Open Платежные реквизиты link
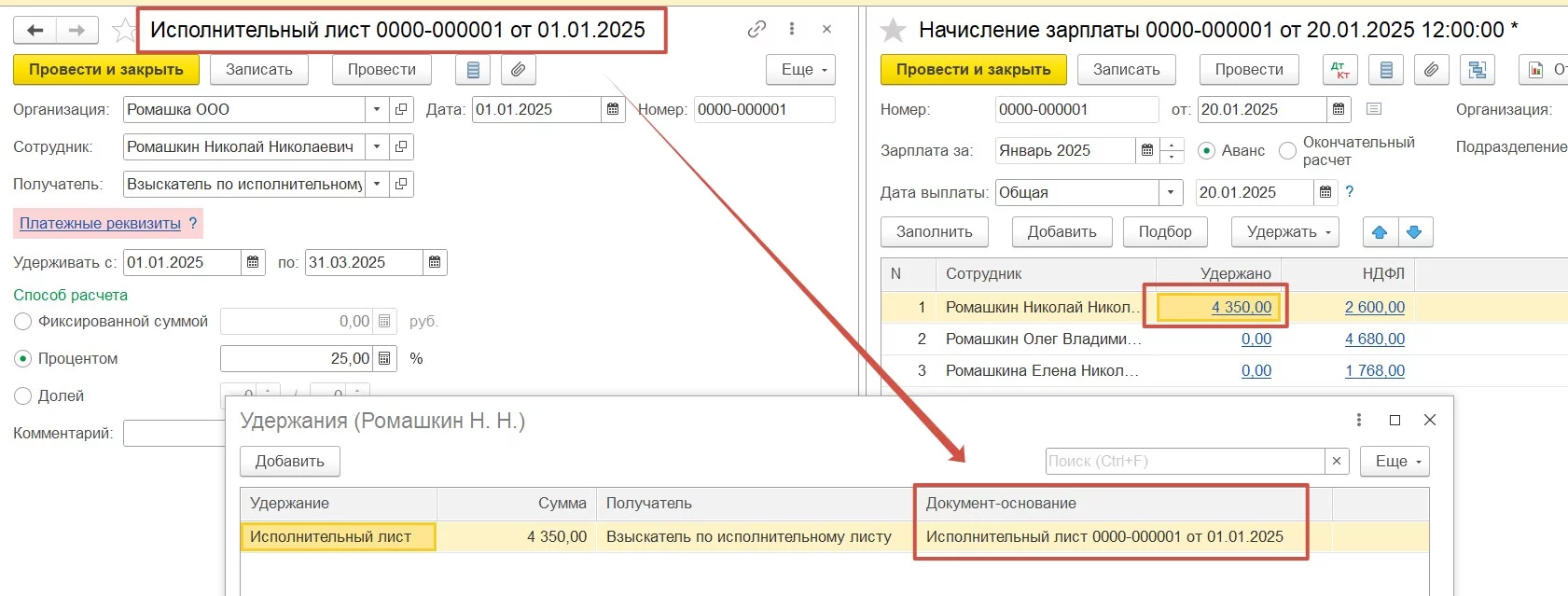The image size is (1568, 596). [x=100, y=223]
